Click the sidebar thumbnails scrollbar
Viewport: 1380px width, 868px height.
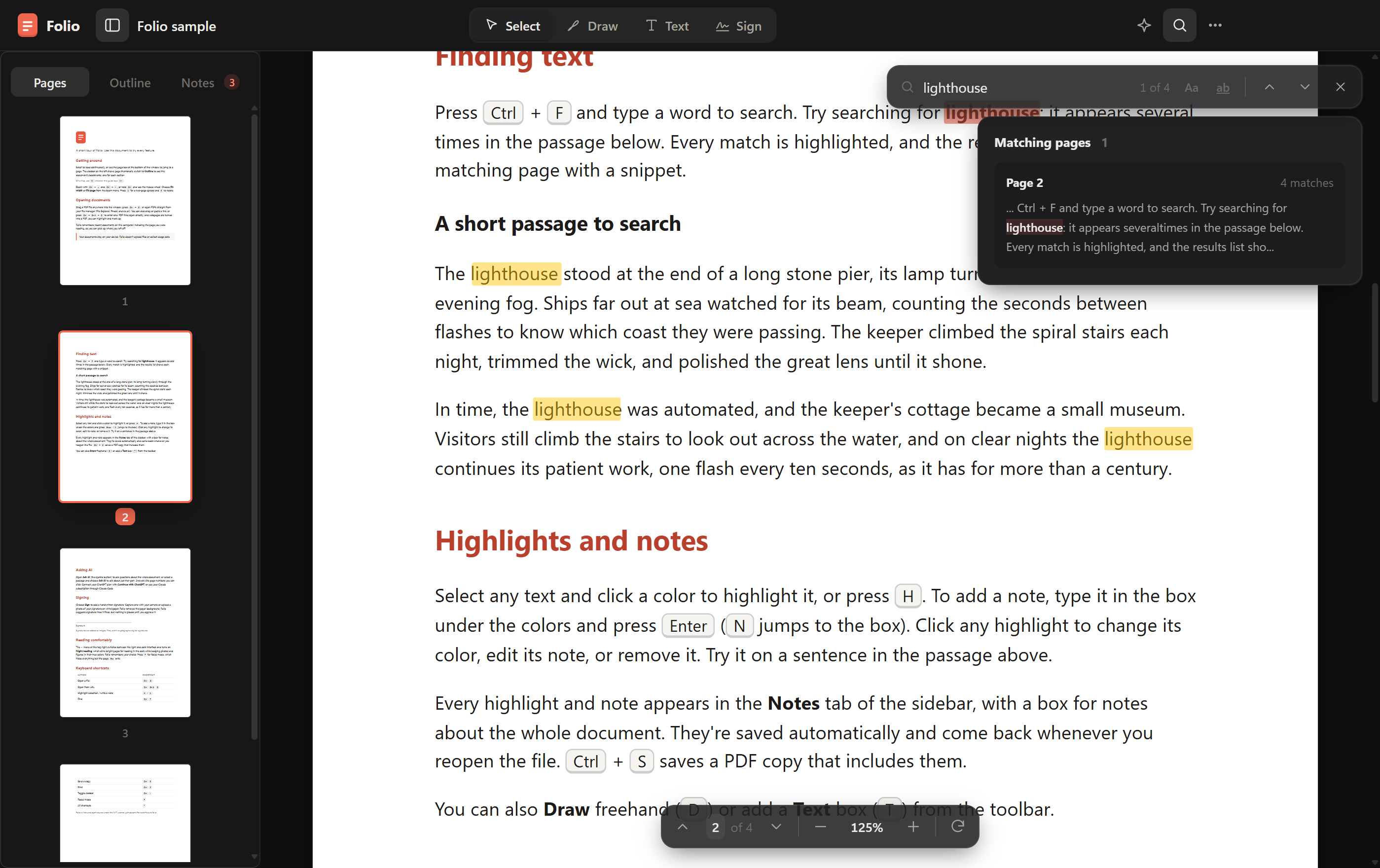(254, 427)
